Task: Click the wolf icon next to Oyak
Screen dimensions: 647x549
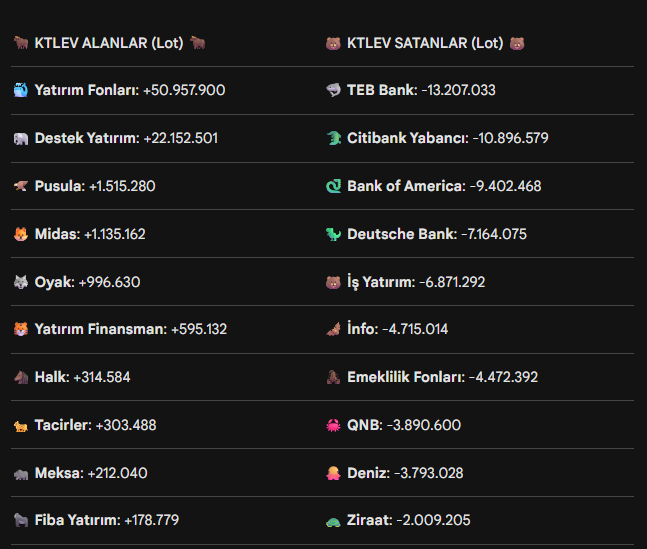Action: click(x=21, y=282)
